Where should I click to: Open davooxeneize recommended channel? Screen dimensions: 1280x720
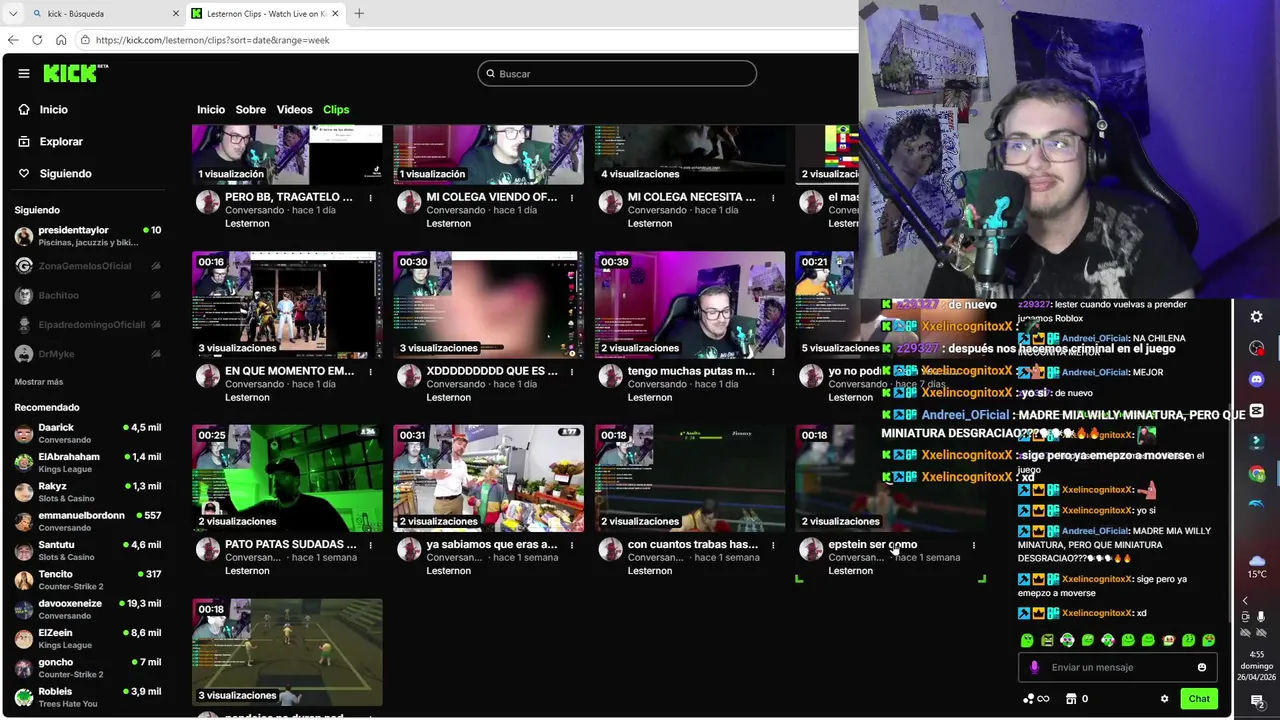[x=87, y=609]
